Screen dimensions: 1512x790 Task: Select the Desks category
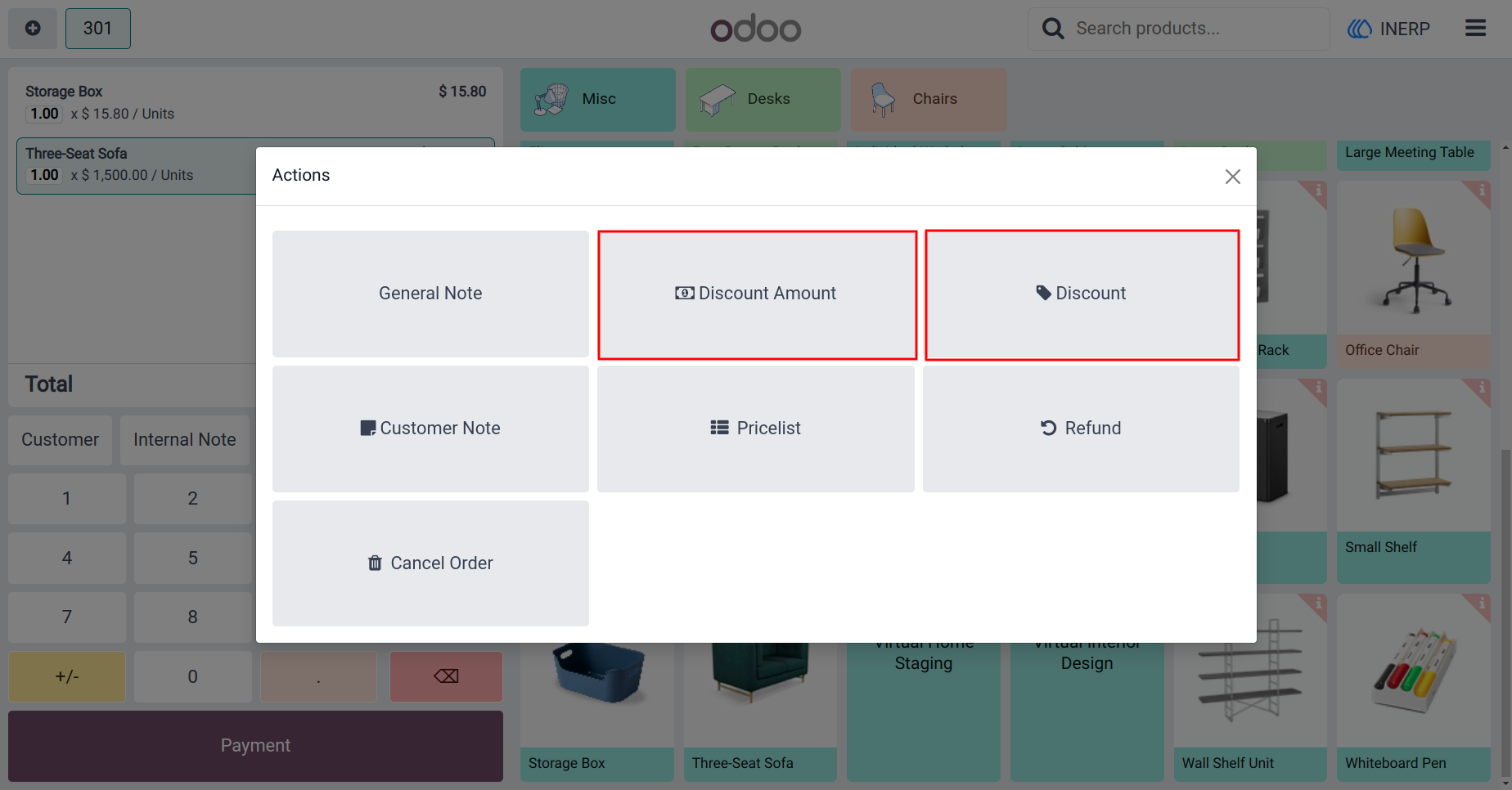[763, 99]
